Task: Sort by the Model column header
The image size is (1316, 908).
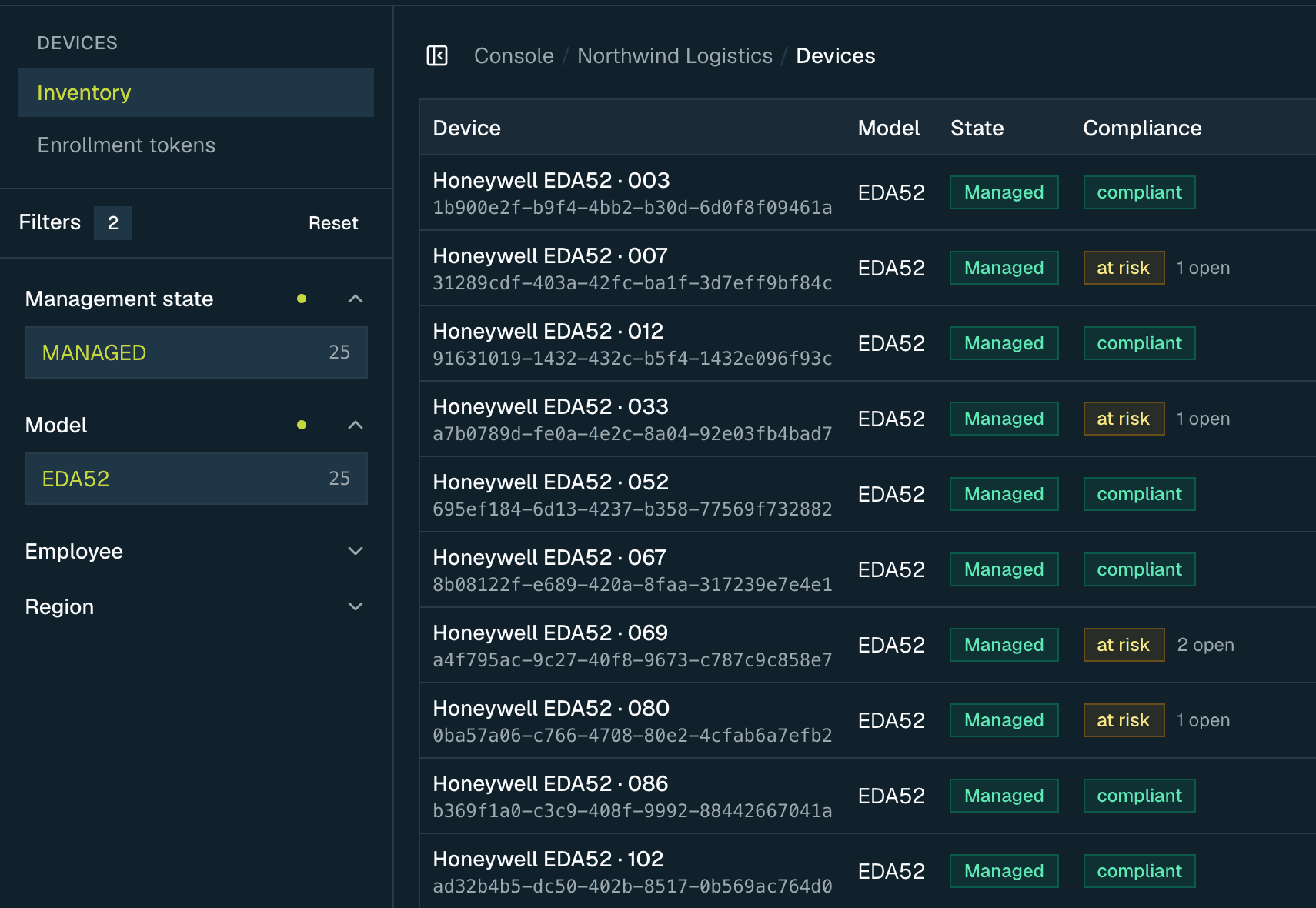Action: click(x=889, y=128)
